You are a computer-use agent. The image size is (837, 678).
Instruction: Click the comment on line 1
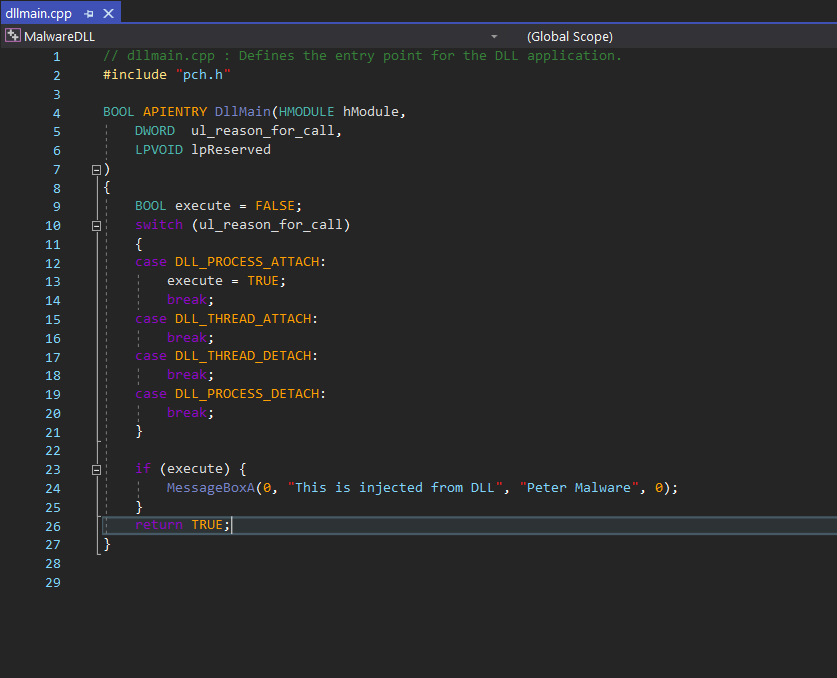pos(362,56)
